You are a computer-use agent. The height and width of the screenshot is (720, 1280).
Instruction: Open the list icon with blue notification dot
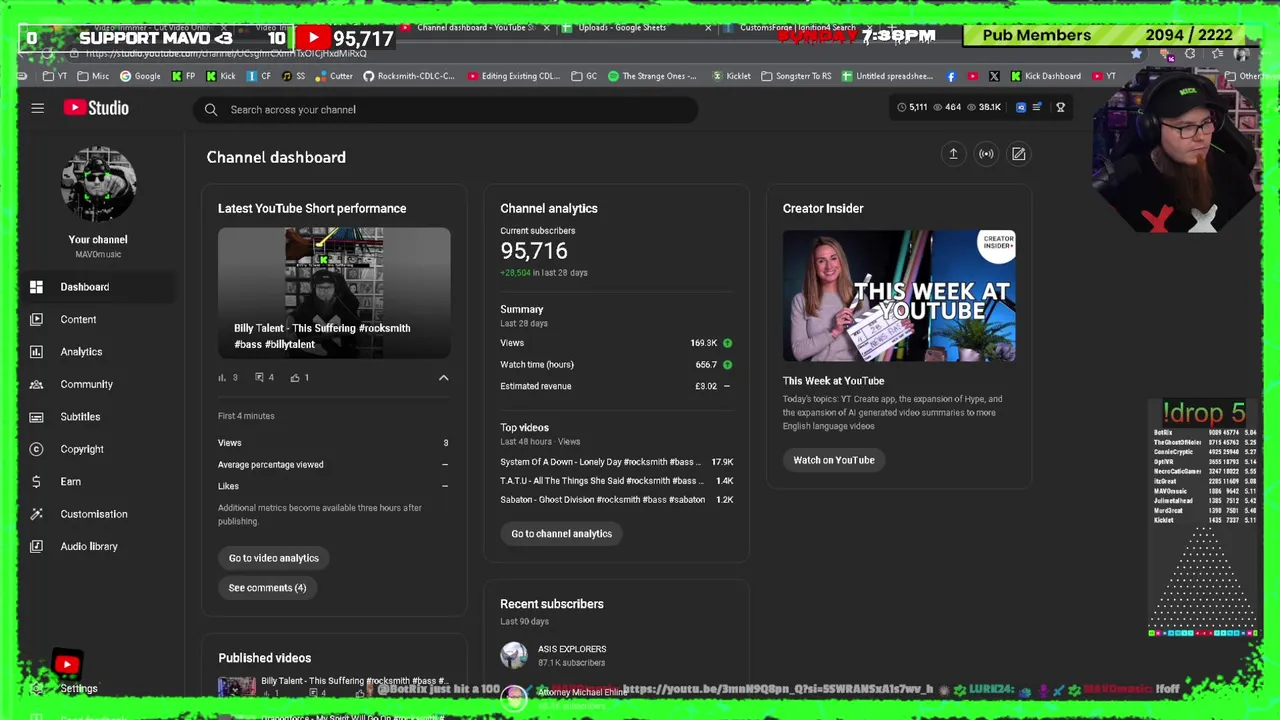click(x=1037, y=107)
